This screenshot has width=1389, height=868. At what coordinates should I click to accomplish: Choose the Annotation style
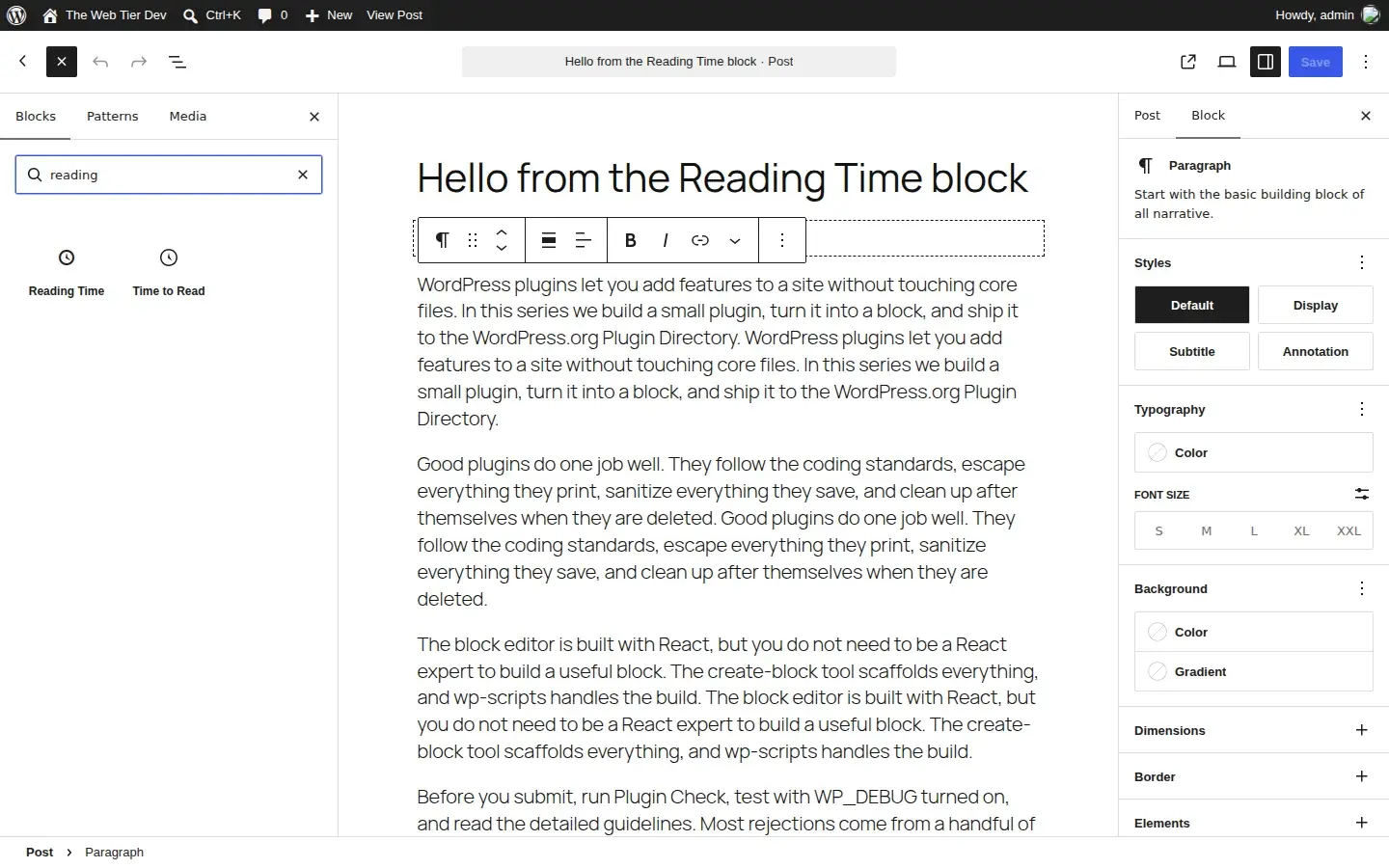1316,351
